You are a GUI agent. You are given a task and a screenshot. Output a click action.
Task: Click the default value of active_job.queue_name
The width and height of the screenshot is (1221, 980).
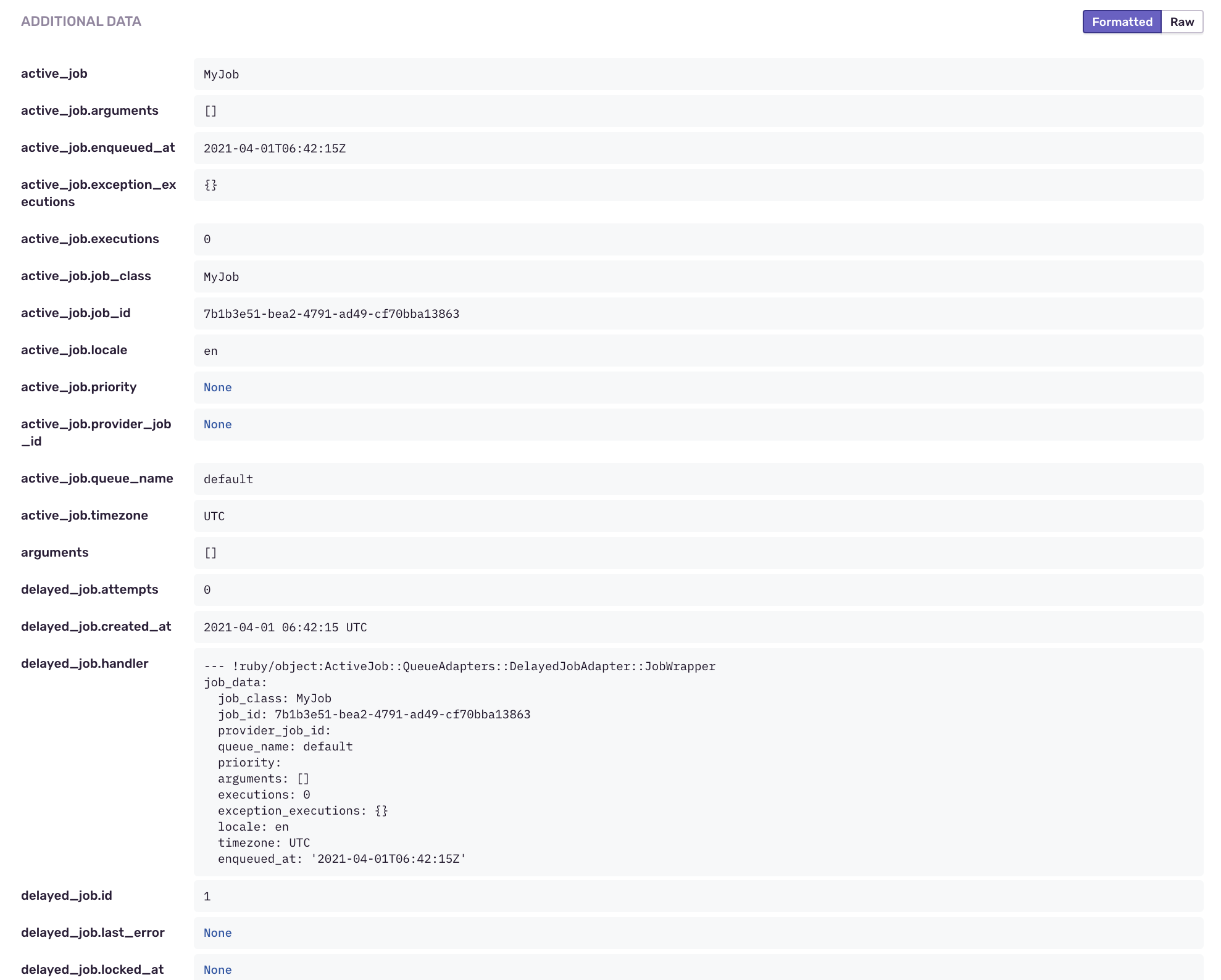pyautogui.click(x=228, y=479)
